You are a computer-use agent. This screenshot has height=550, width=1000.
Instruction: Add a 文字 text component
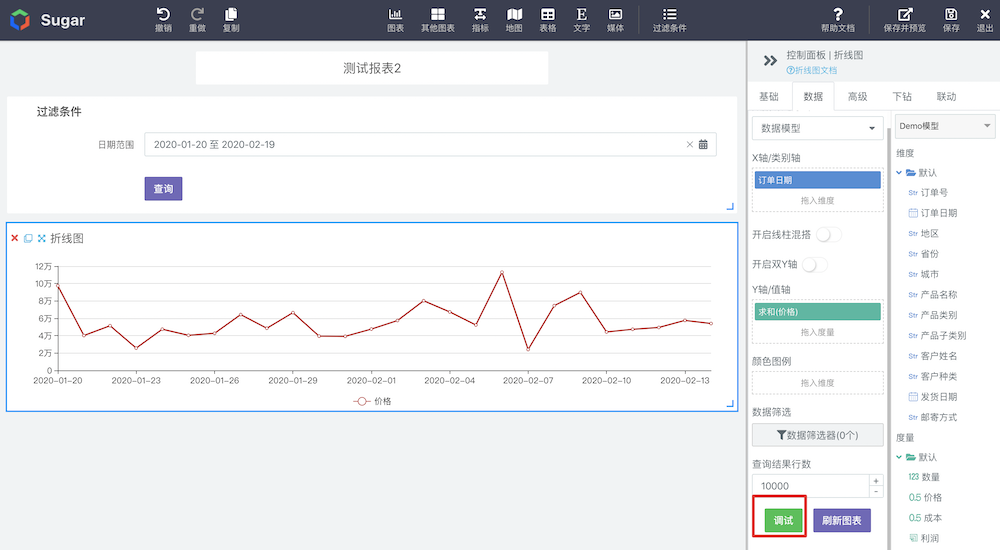click(582, 20)
